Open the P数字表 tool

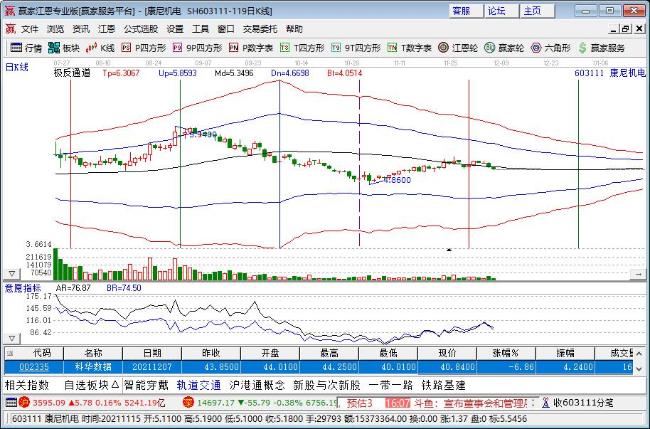(x=251, y=48)
